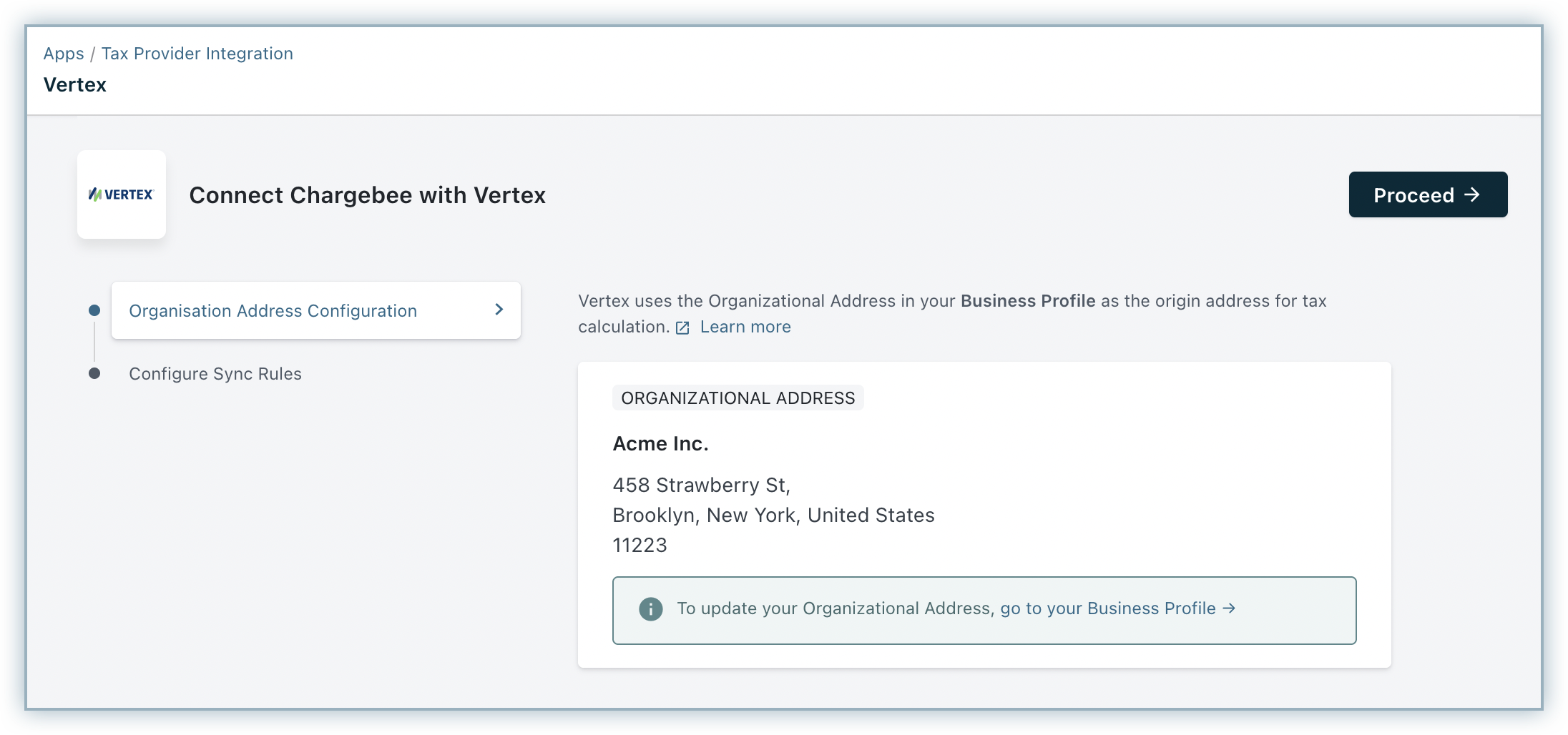Click the arrow icon inside the Proceed button

point(1472,194)
